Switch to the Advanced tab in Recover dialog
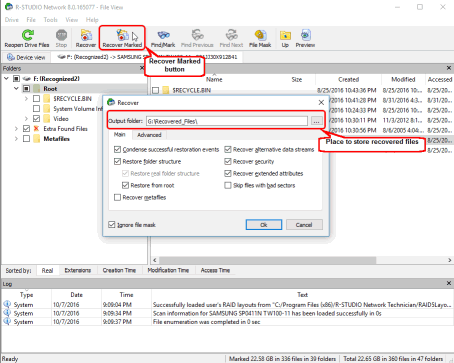Image resolution: width=454 pixels, height=363 pixels. pyautogui.click(x=149, y=135)
